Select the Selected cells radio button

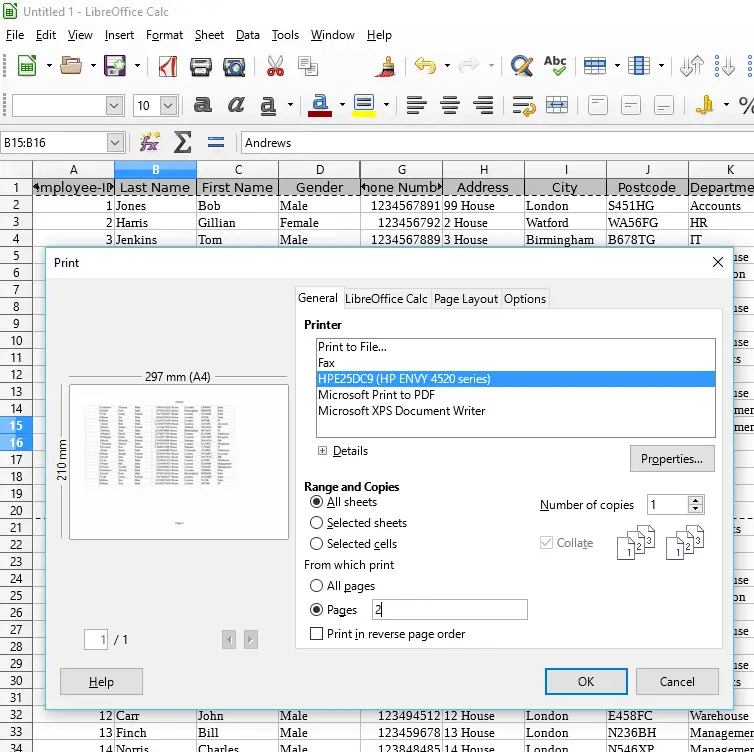(316, 543)
